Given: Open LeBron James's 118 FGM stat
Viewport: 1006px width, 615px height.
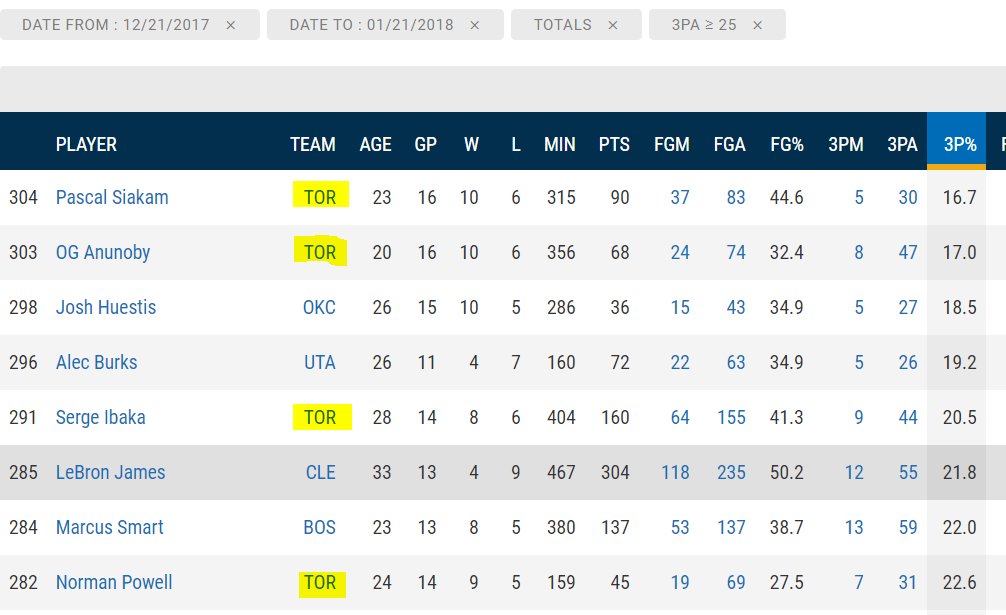Looking at the screenshot, I should point(675,472).
